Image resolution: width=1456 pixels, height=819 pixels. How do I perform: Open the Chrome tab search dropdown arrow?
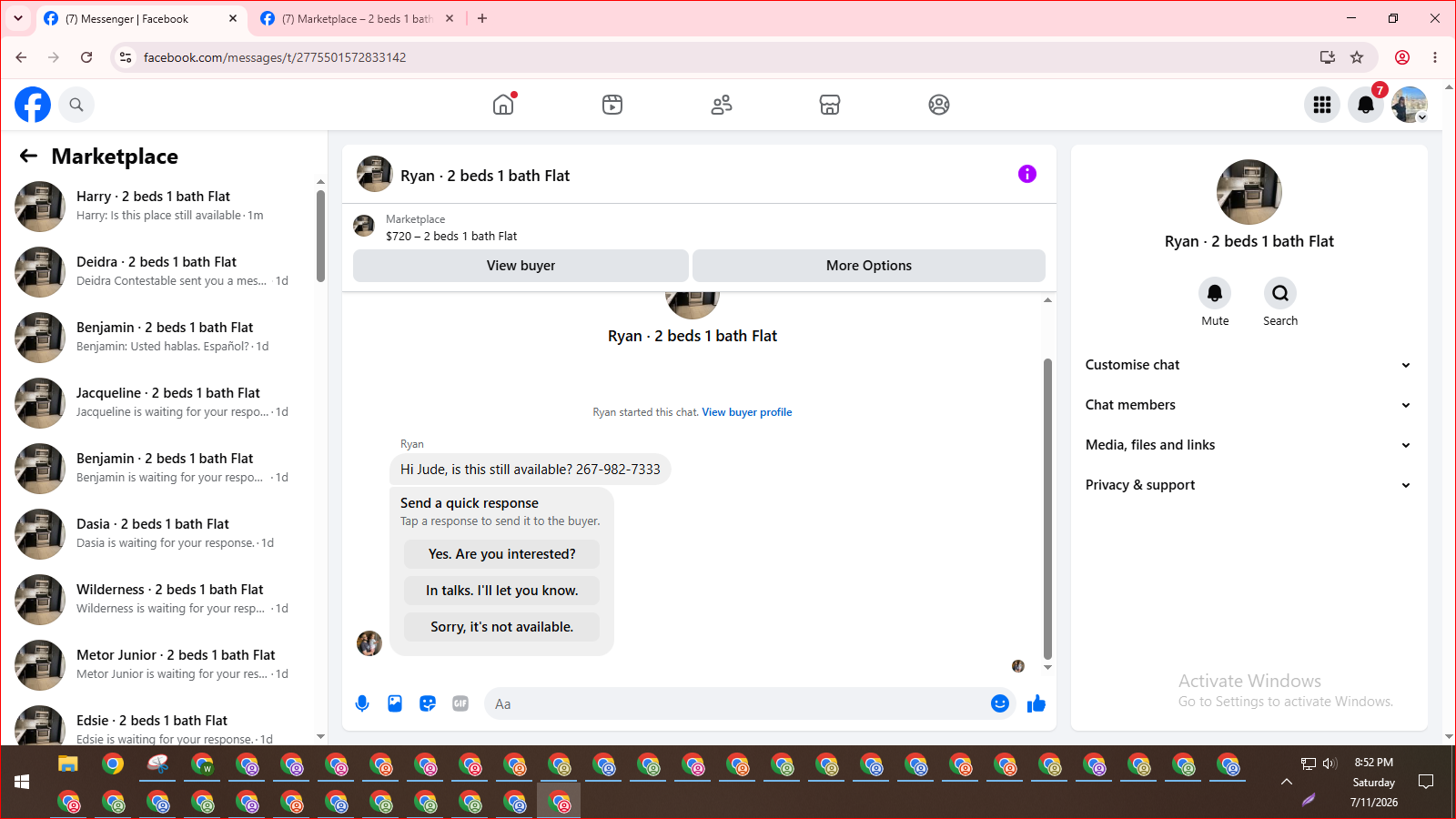pyautogui.click(x=18, y=18)
